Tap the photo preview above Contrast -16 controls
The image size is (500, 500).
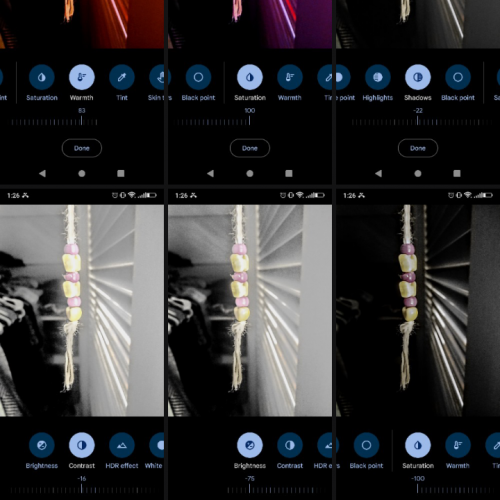[x=82, y=311]
